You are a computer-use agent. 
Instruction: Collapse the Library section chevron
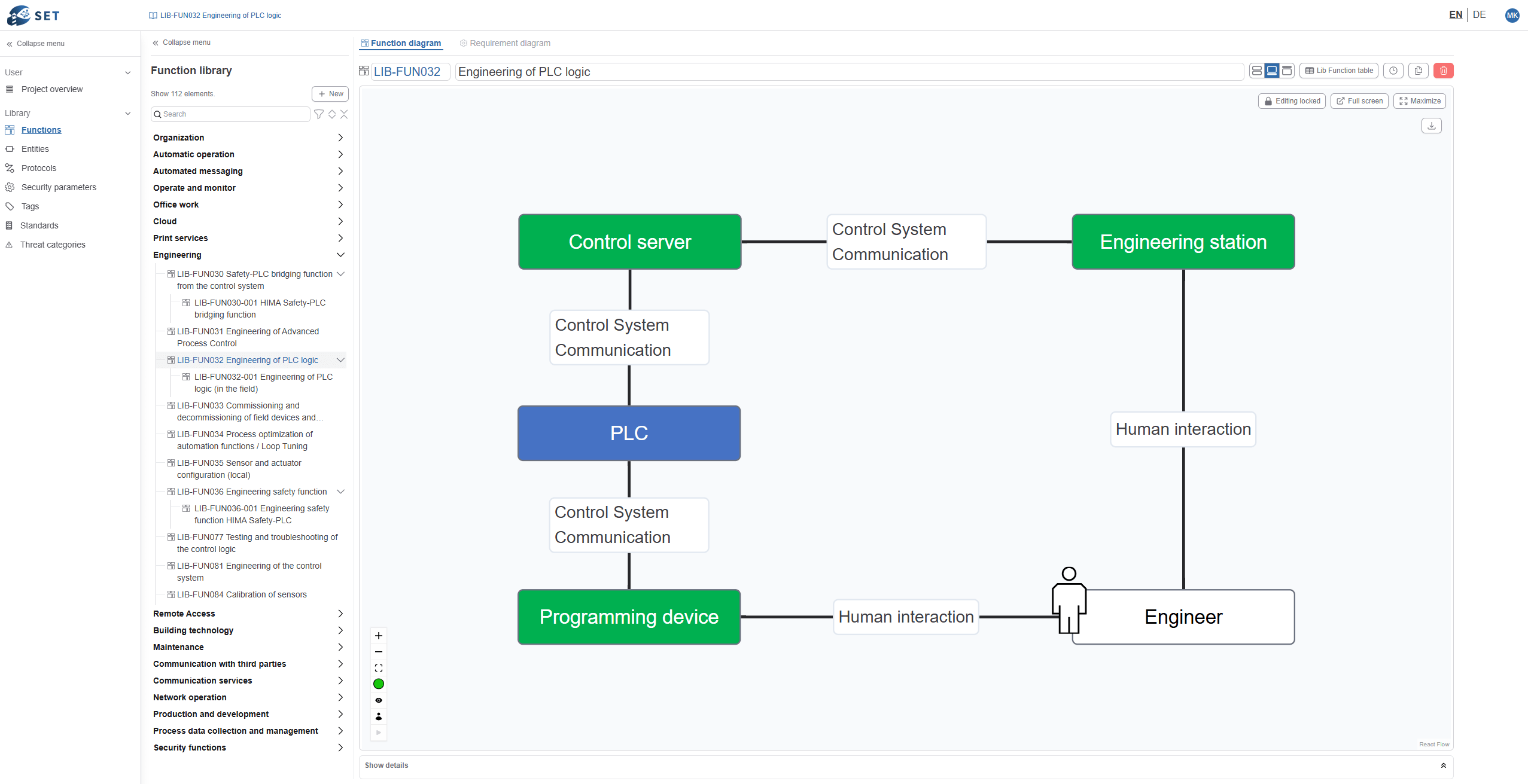127,114
